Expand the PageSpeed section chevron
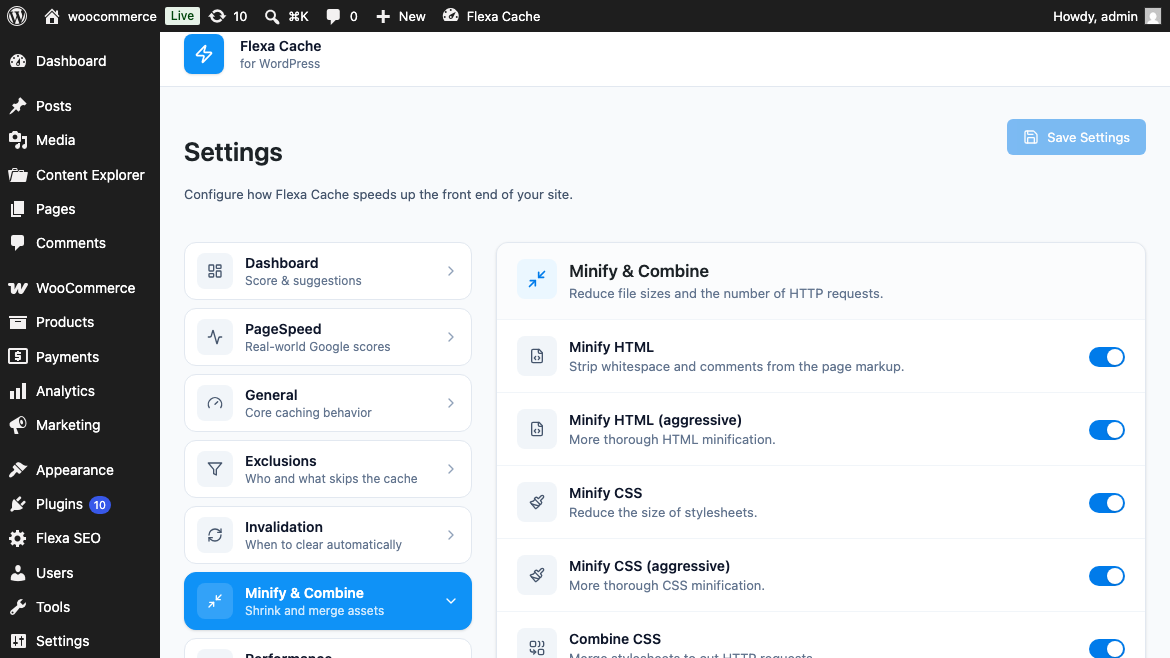1170x658 pixels. coord(451,337)
